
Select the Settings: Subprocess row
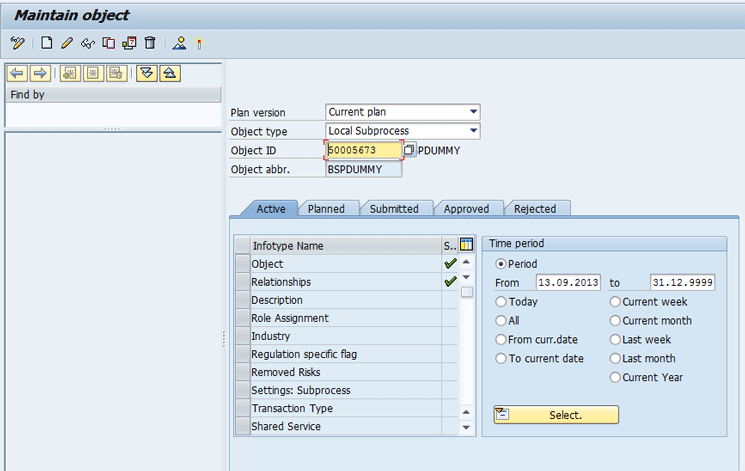(x=346, y=390)
